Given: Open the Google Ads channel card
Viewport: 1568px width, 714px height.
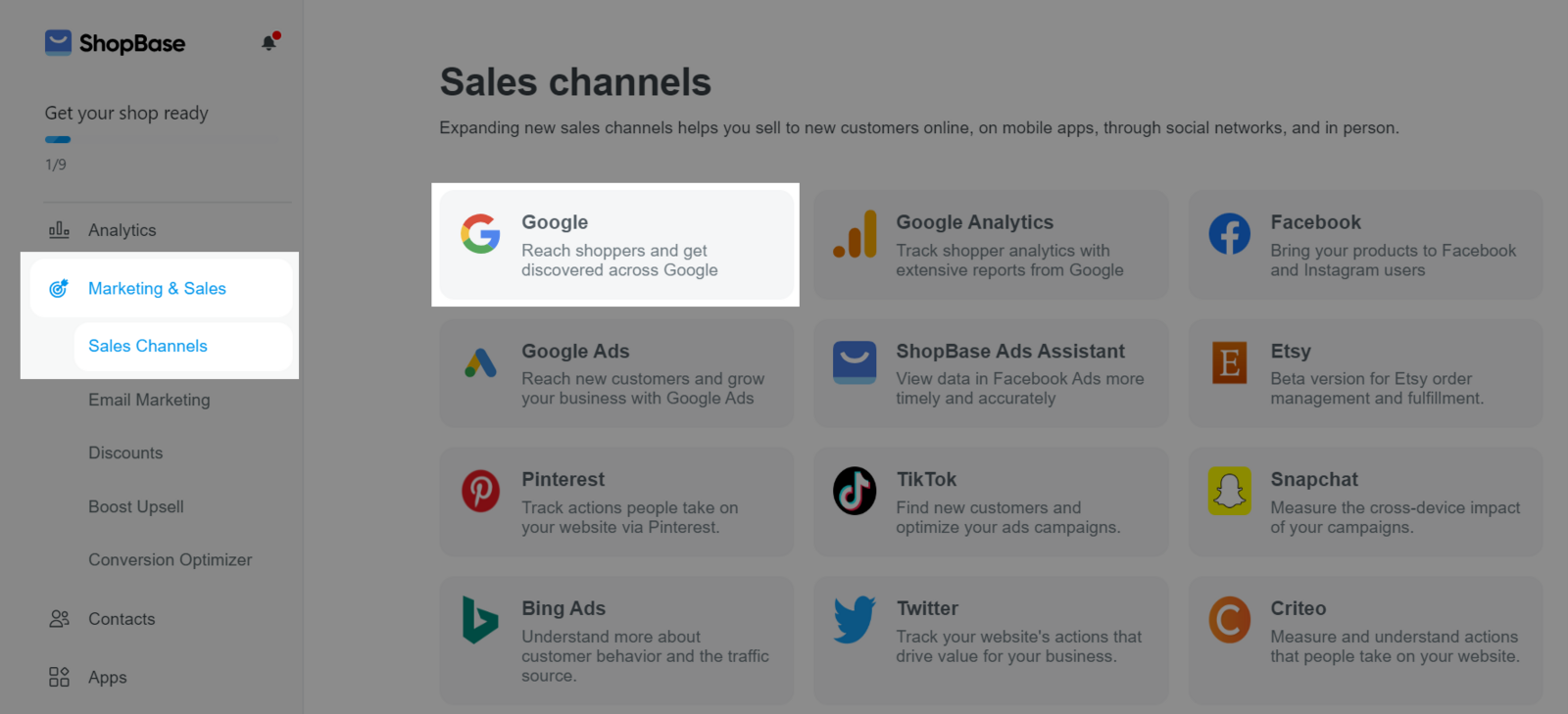Looking at the screenshot, I should click(x=616, y=373).
